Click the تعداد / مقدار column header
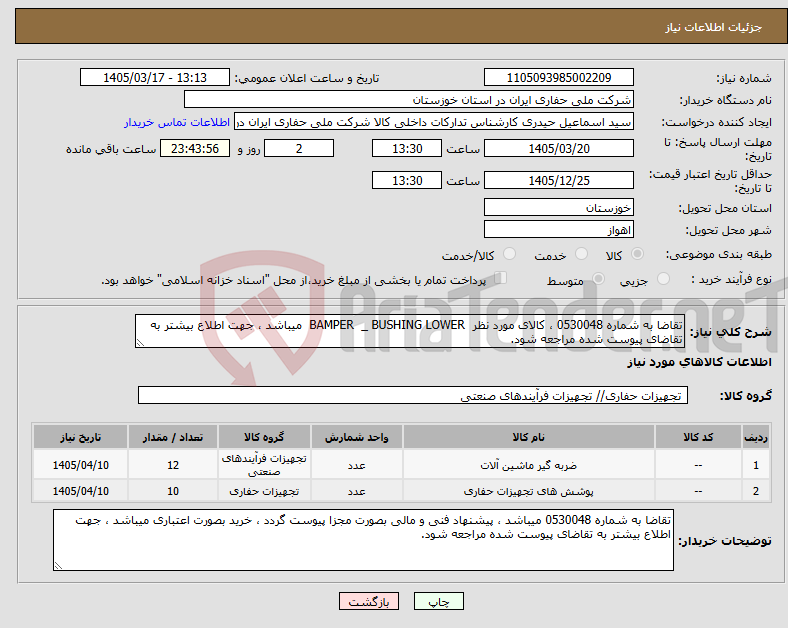The height and width of the screenshot is (628, 788). 173,437
